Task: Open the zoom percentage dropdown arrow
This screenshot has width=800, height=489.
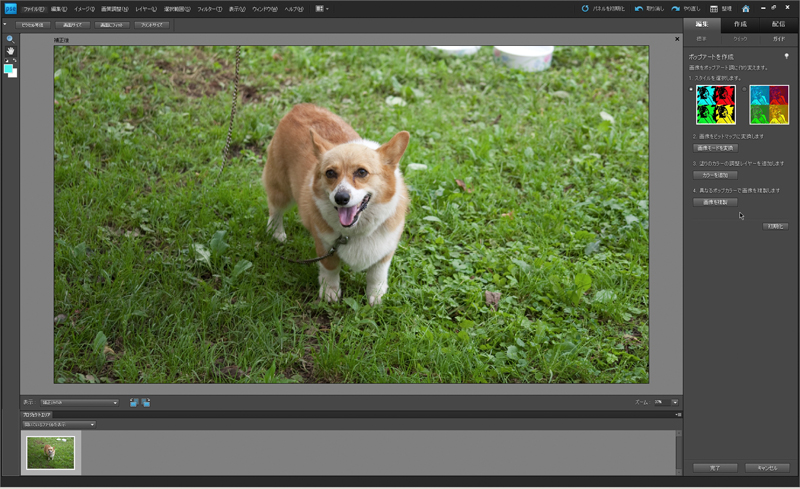Action: point(674,402)
